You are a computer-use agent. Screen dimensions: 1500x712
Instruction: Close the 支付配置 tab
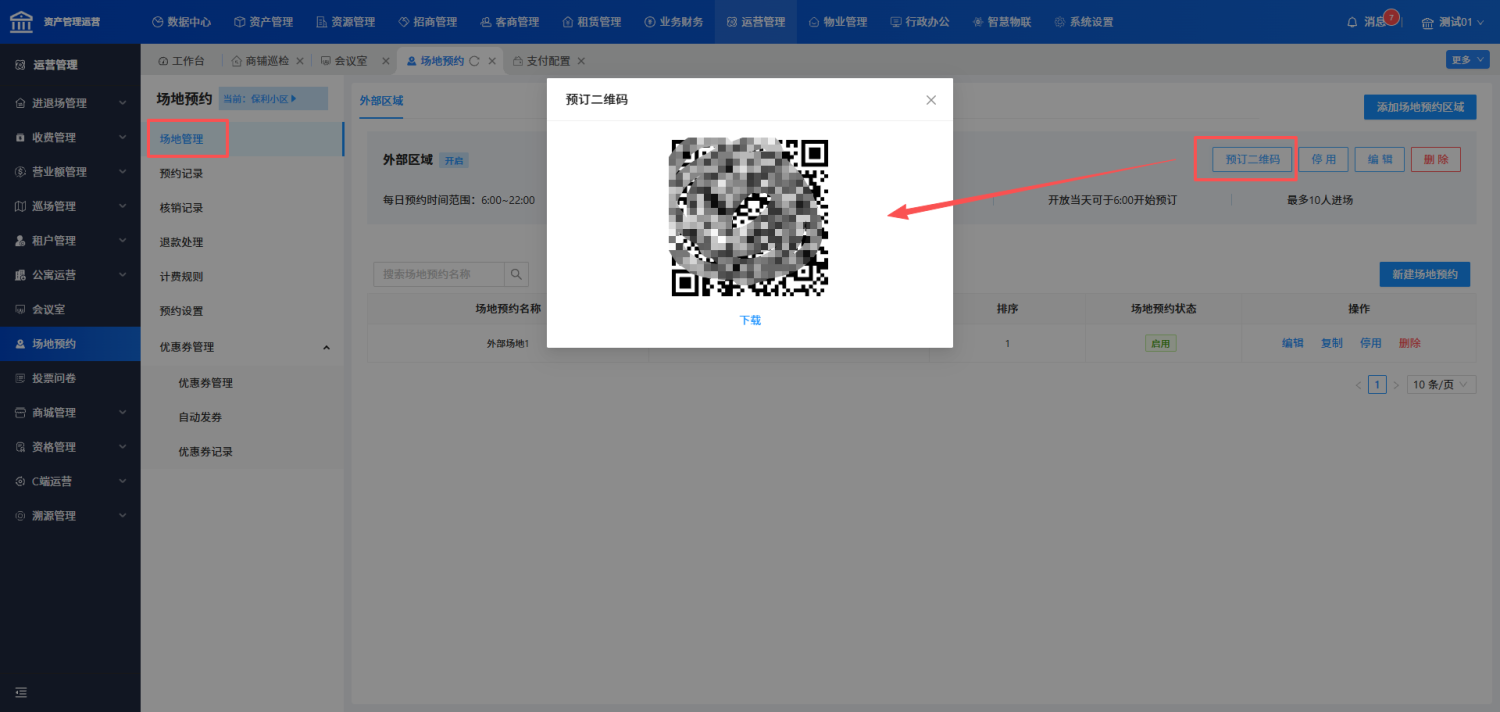(581, 61)
